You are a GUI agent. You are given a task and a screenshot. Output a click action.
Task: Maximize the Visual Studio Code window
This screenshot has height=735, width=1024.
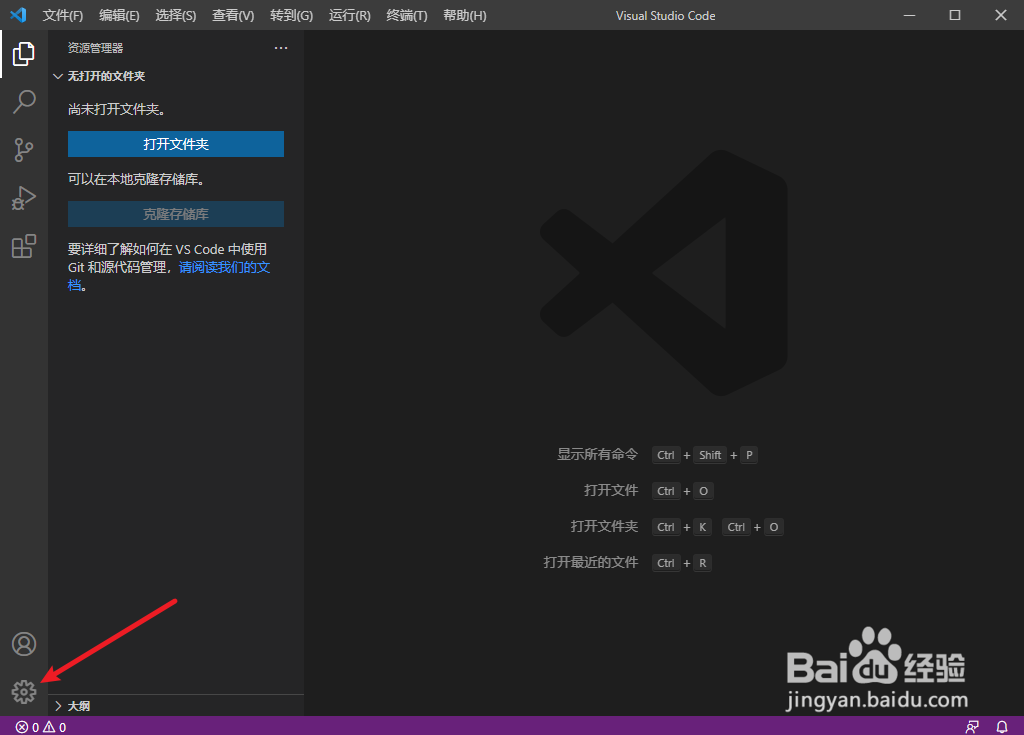pyautogui.click(x=955, y=15)
